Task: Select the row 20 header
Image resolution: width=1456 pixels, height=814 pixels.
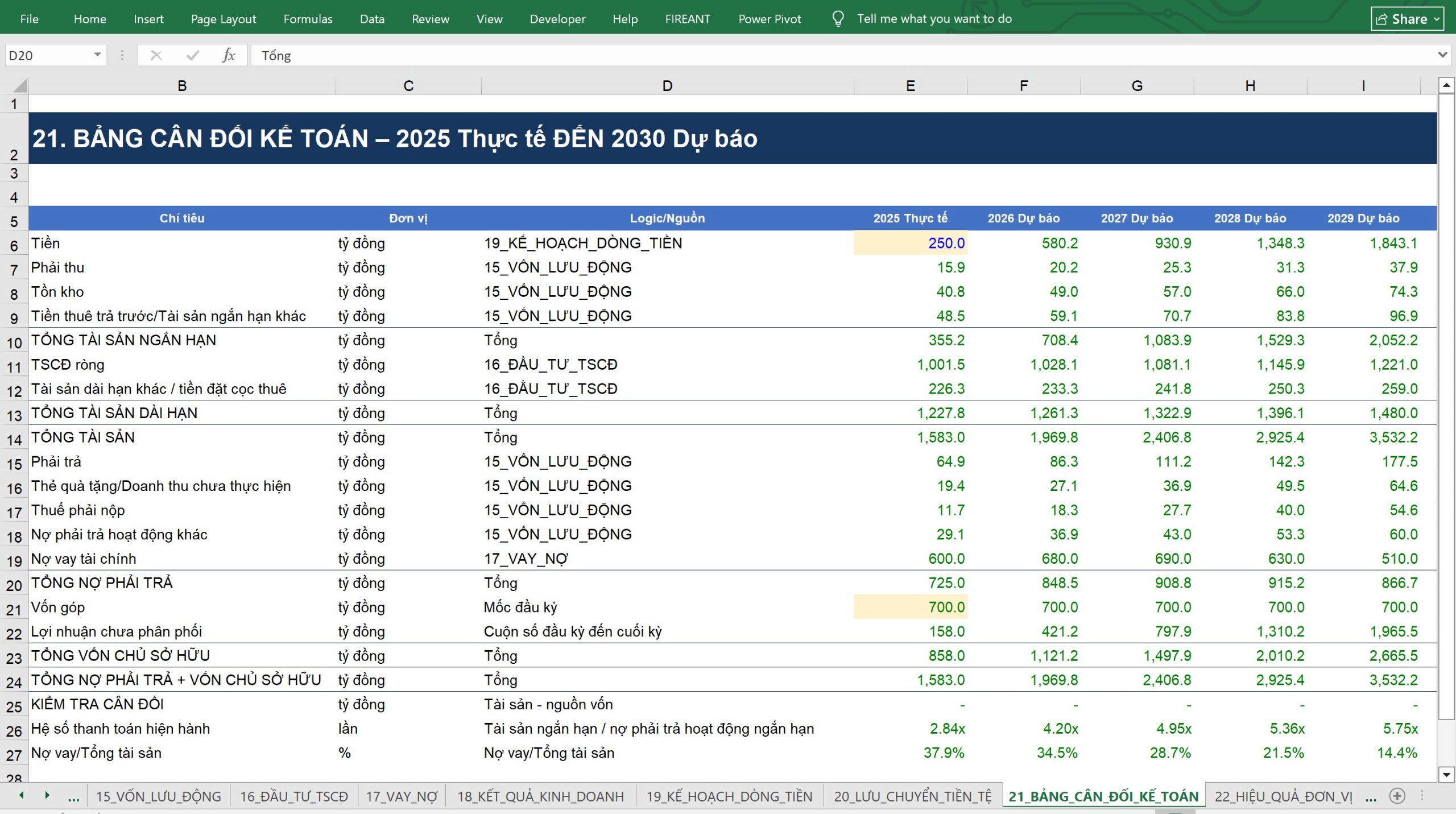Action: (14, 585)
